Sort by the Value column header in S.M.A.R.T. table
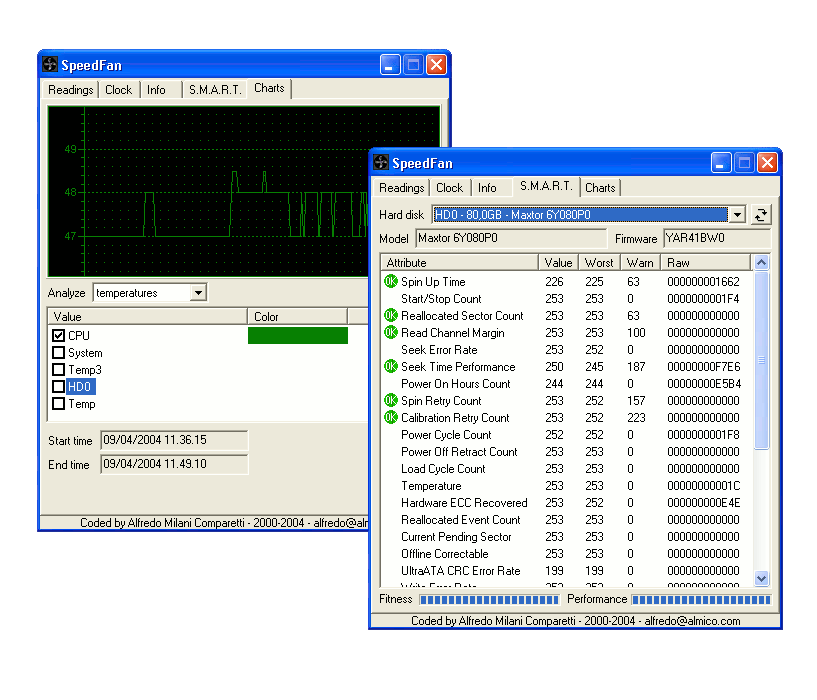 pyautogui.click(x=558, y=263)
